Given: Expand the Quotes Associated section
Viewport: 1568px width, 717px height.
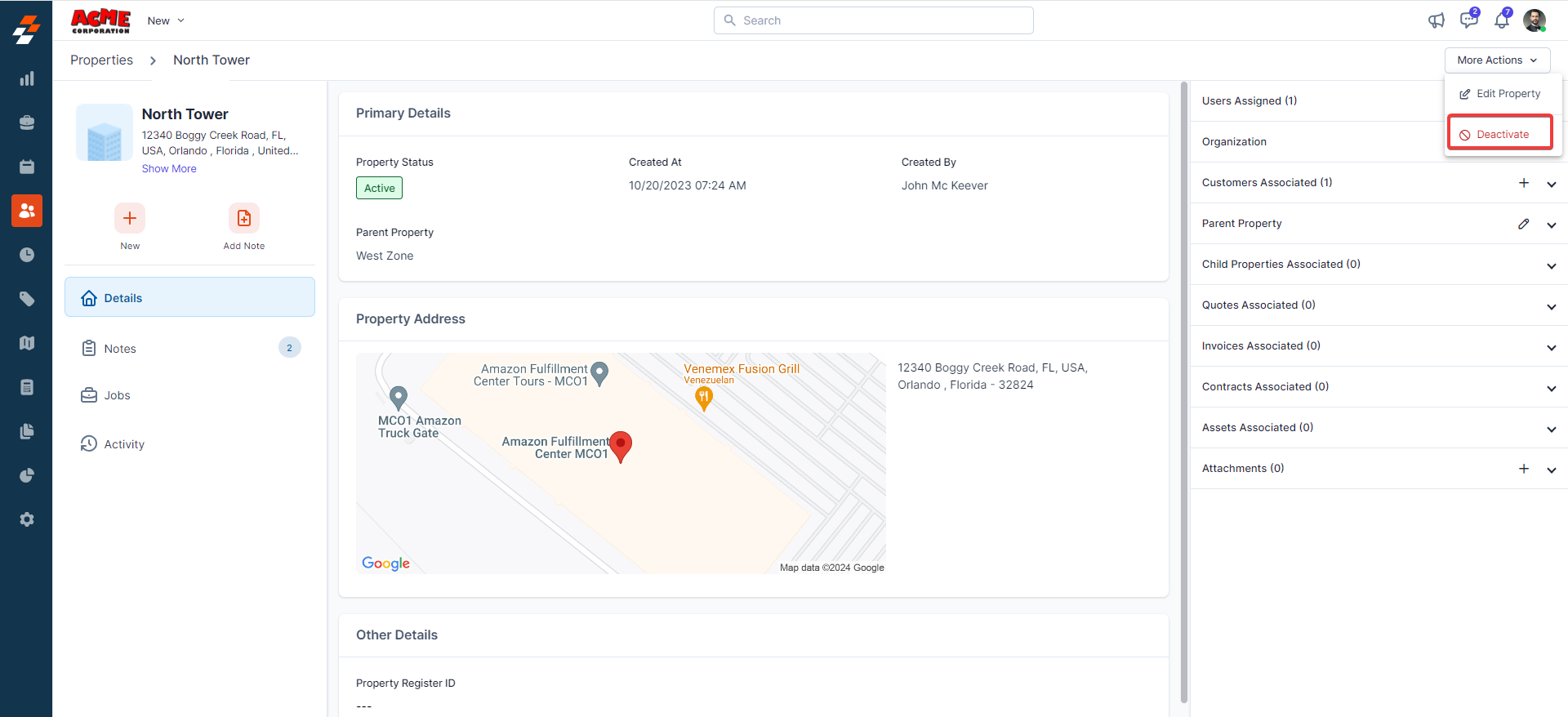Looking at the screenshot, I should click(x=1551, y=307).
